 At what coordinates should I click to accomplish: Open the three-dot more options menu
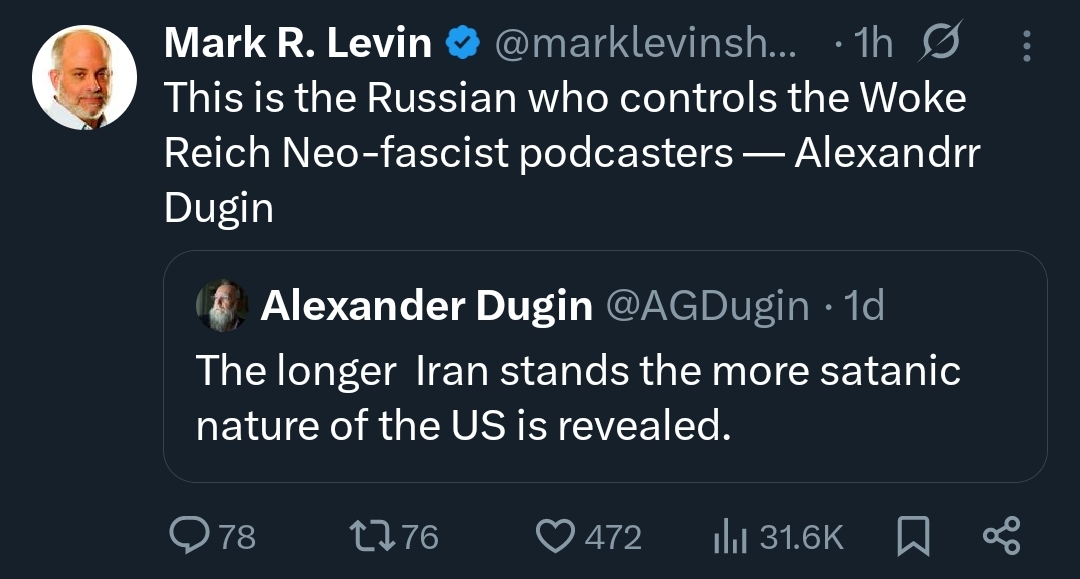1025,43
